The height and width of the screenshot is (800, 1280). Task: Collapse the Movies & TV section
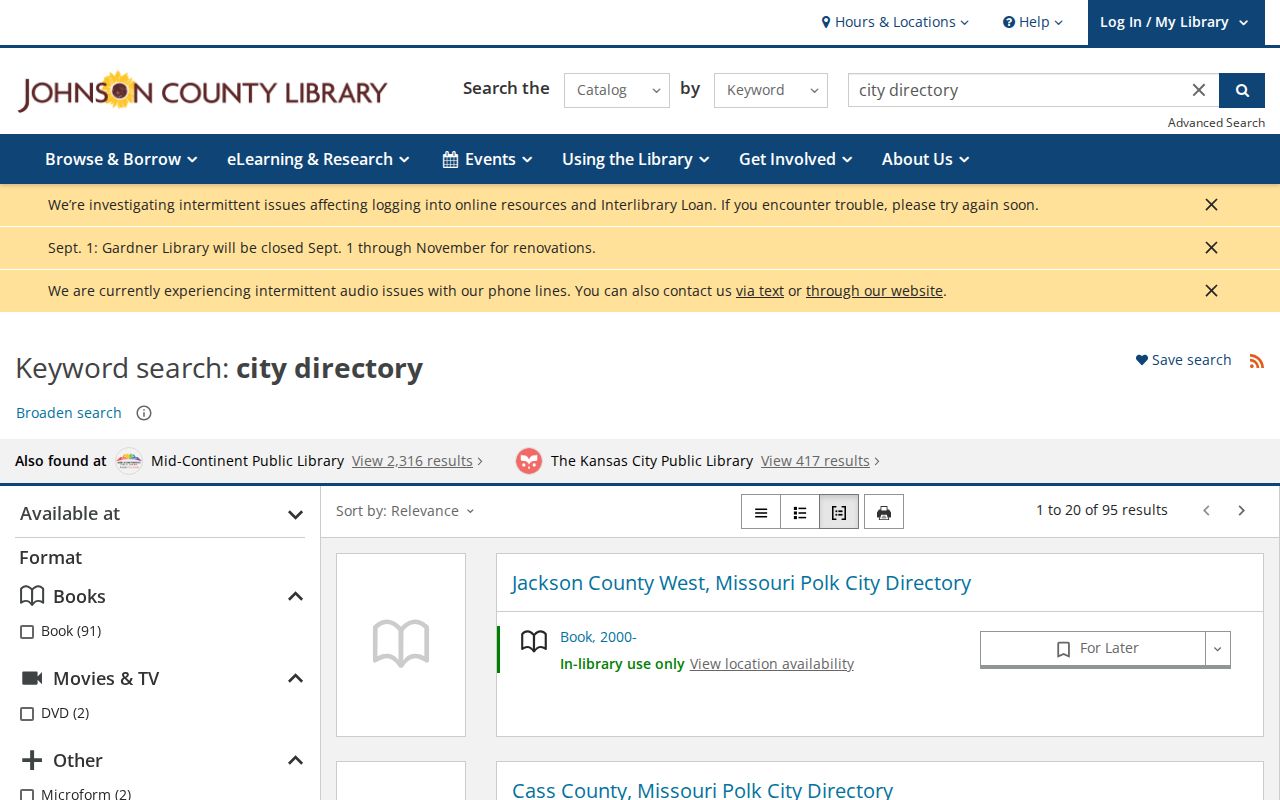pyautogui.click(x=295, y=679)
